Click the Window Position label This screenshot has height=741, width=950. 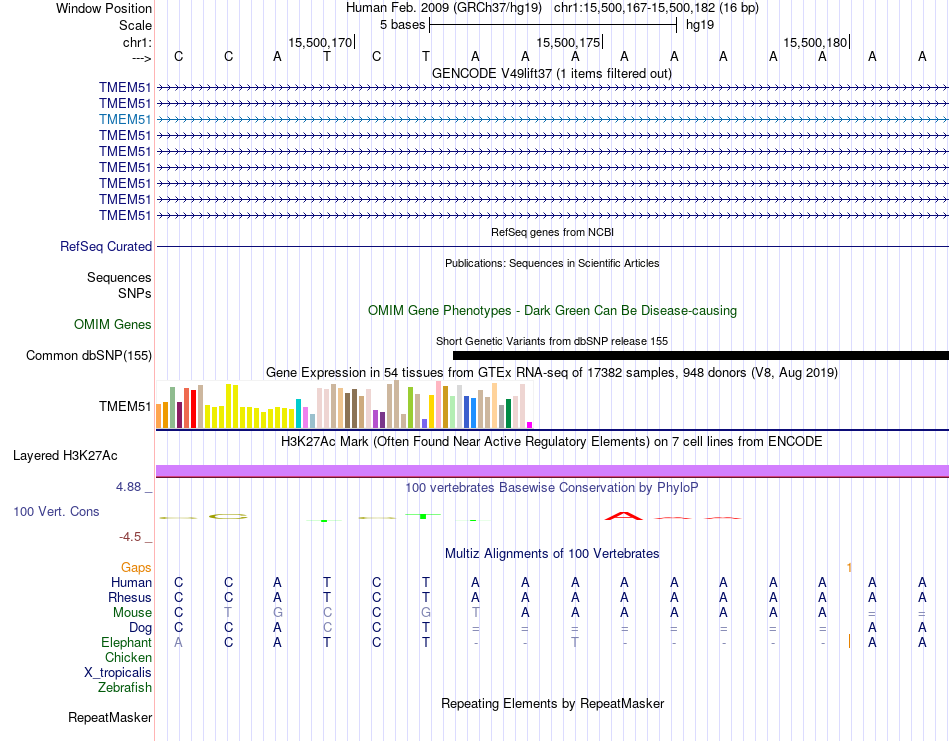point(104,8)
